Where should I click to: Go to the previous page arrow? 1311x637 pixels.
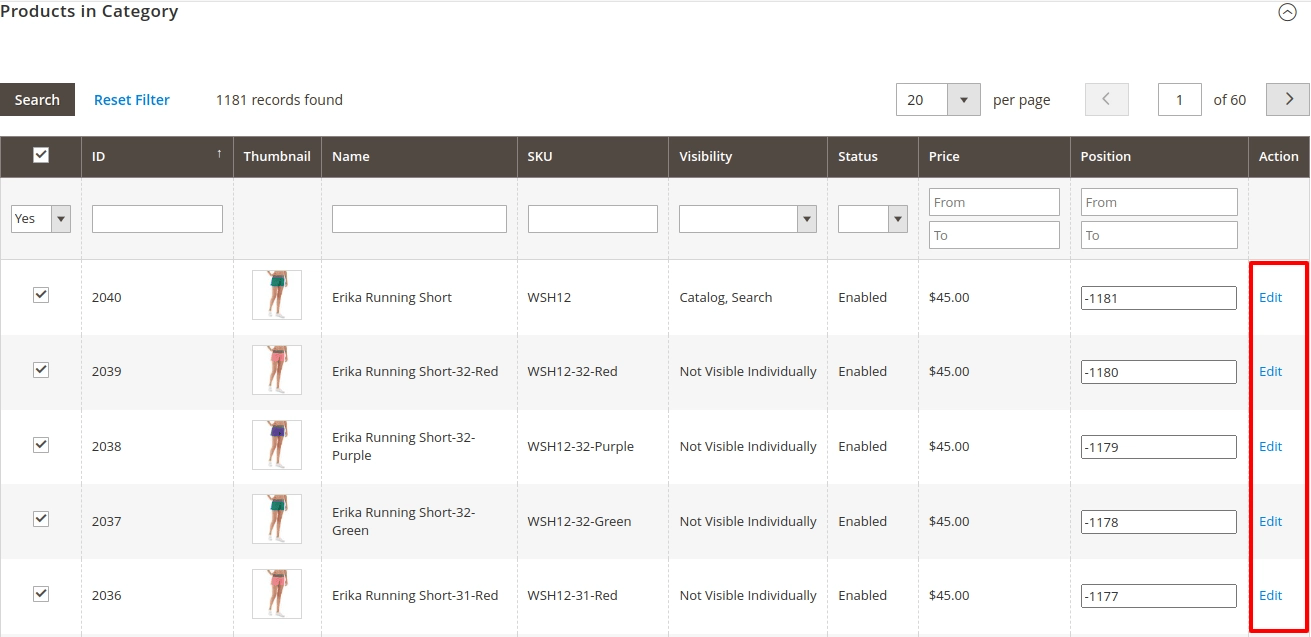coord(1107,100)
